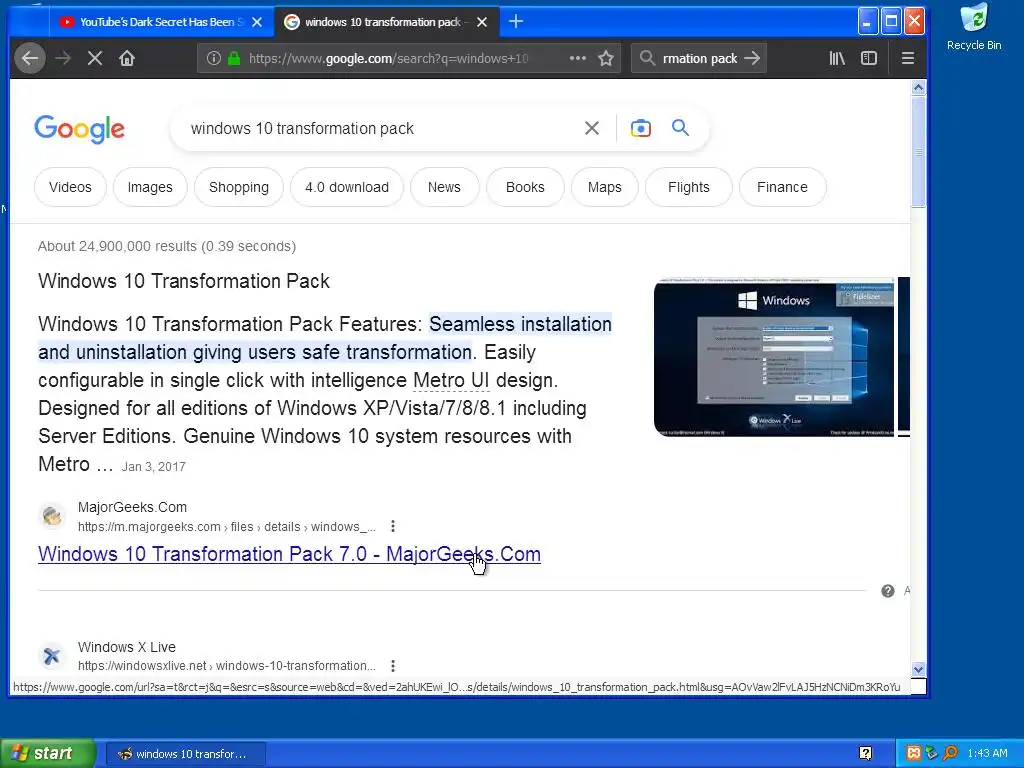Filter results by News
Viewport: 1024px width, 768px height.
444,187
